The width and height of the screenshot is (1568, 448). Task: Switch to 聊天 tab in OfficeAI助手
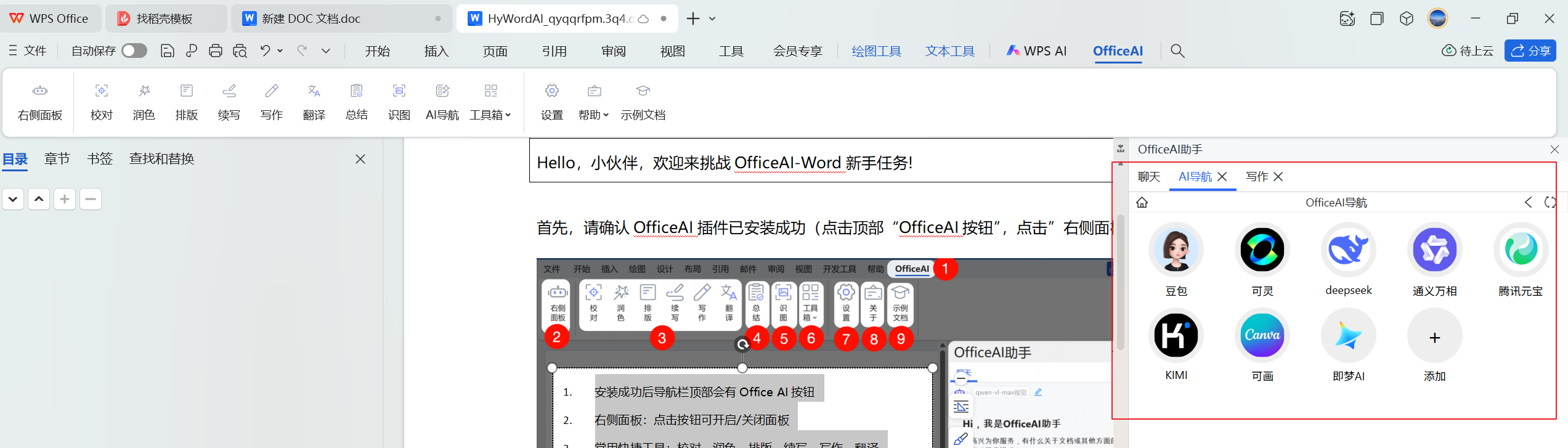point(1149,177)
